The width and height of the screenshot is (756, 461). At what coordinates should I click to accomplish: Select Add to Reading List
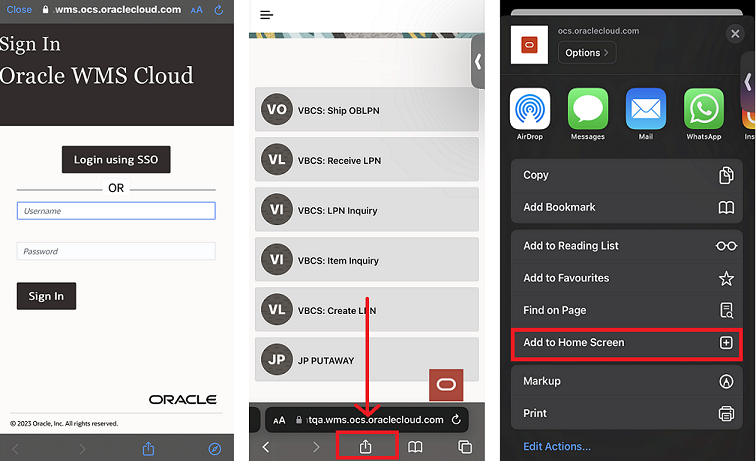(627, 246)
